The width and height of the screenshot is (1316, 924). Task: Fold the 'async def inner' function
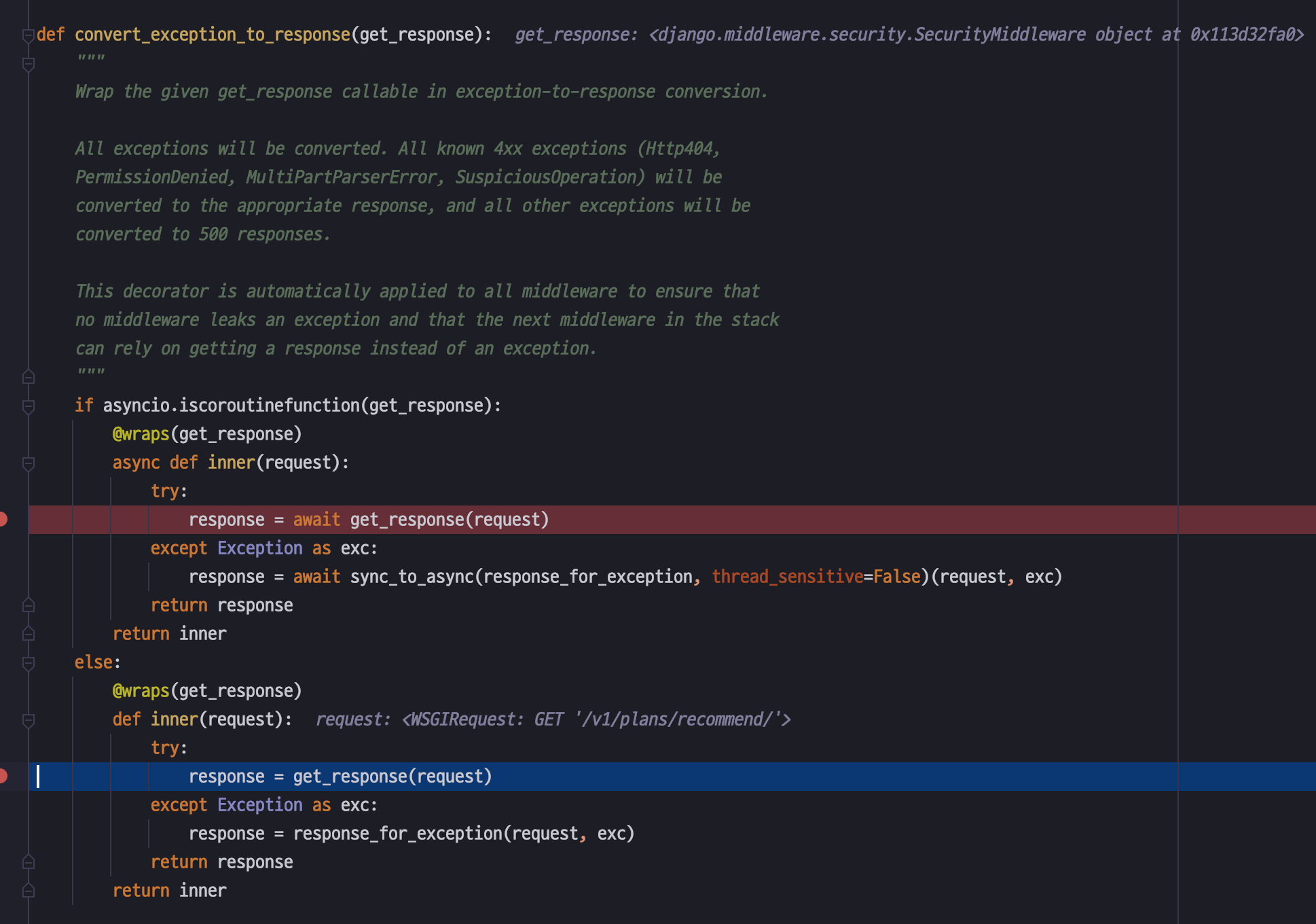point(28,463)
